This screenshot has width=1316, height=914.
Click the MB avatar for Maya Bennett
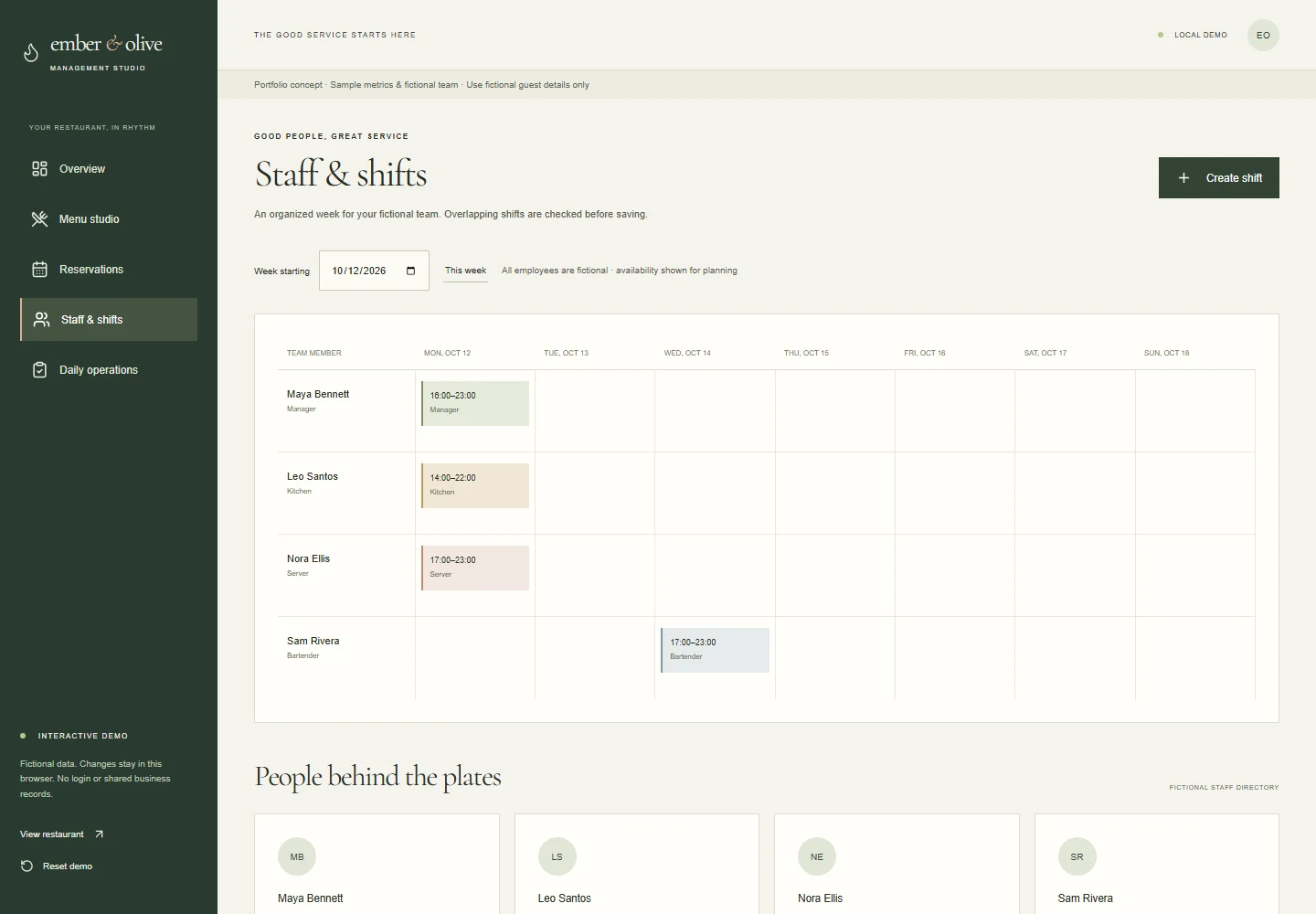pyautogui.click(x=297, y=857)
